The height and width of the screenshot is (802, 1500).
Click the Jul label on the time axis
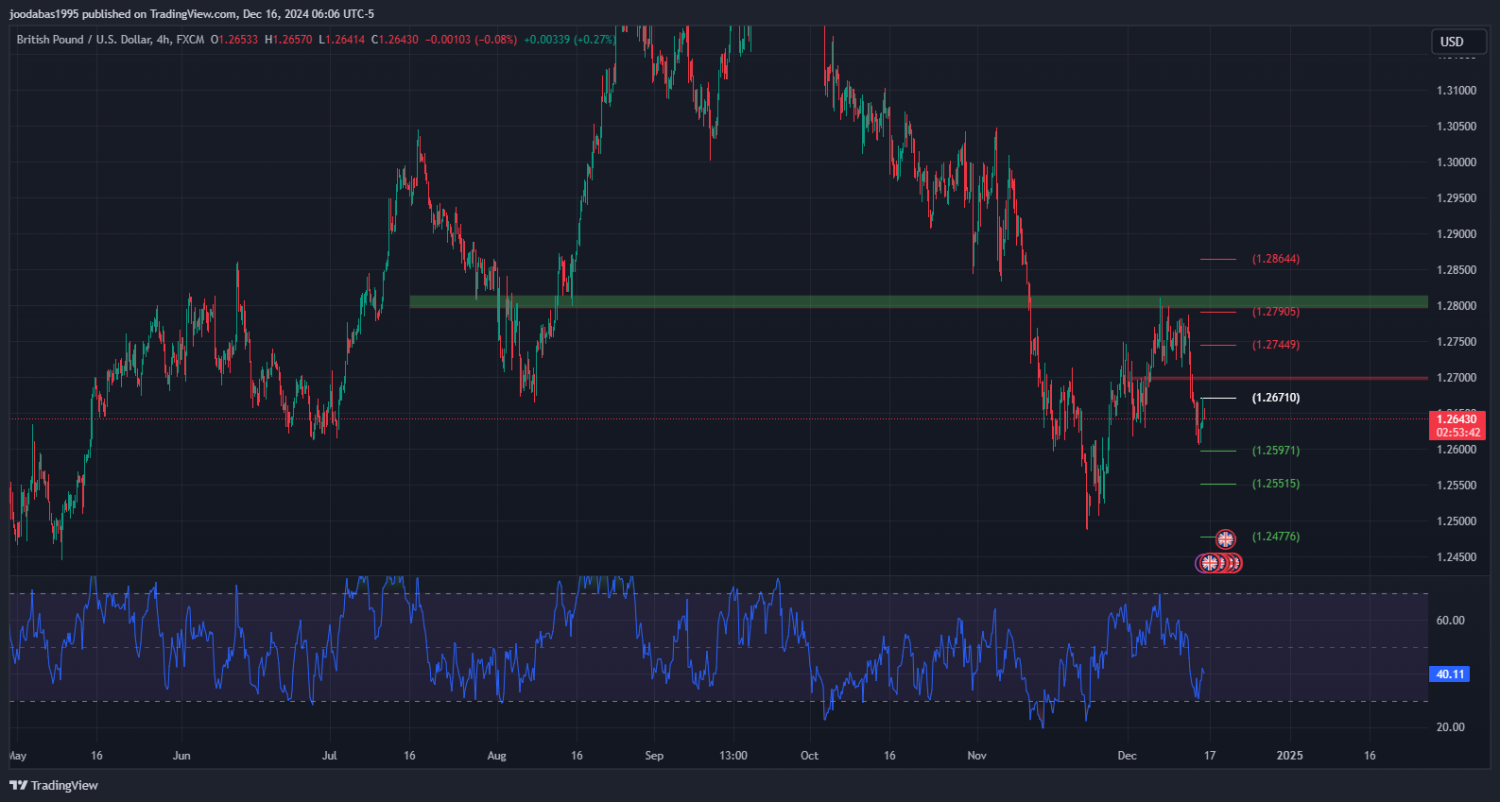pos(330,756)
